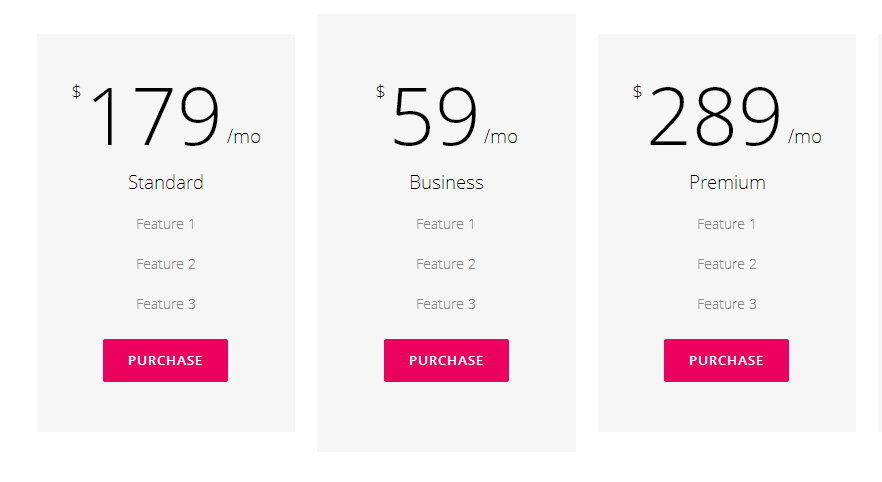Select the Standard plan title
Screen dimensions: 882x482
point(166,183)
